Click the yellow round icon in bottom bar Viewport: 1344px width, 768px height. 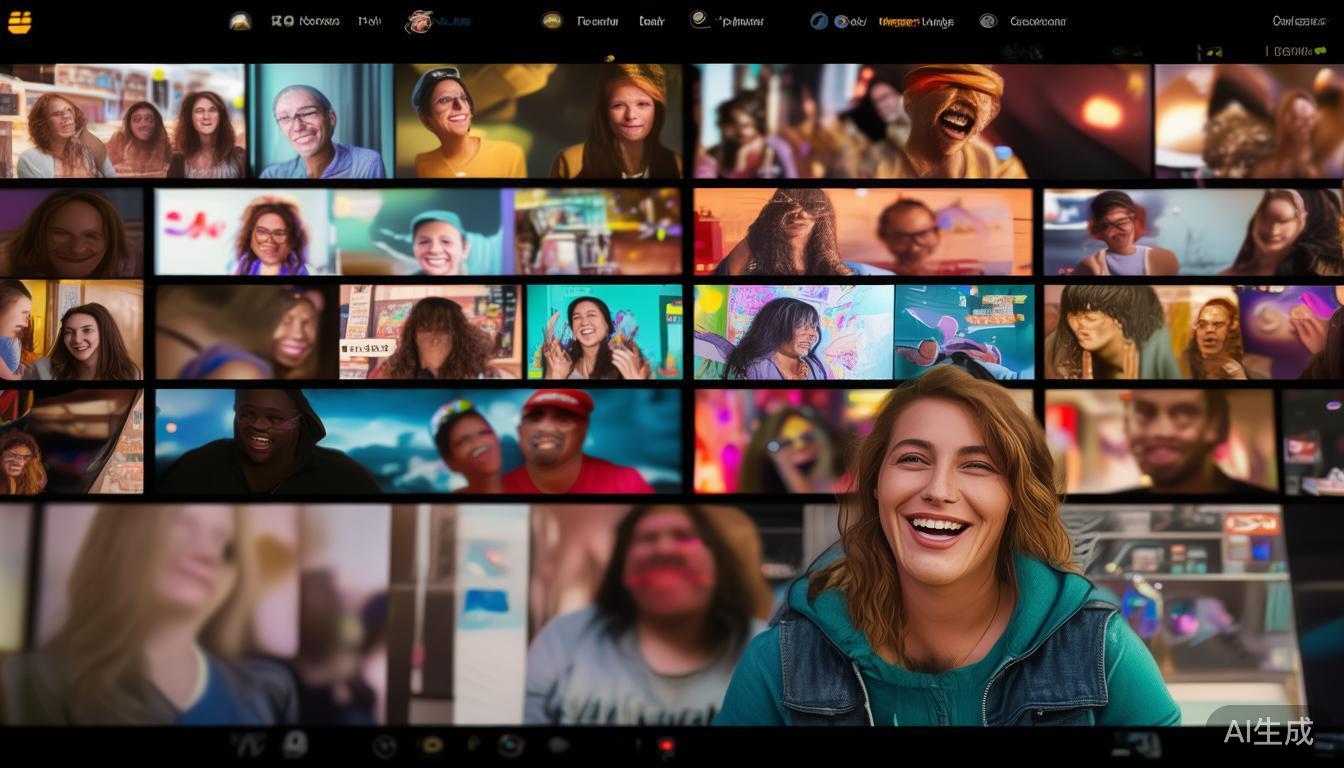[432, 745]
